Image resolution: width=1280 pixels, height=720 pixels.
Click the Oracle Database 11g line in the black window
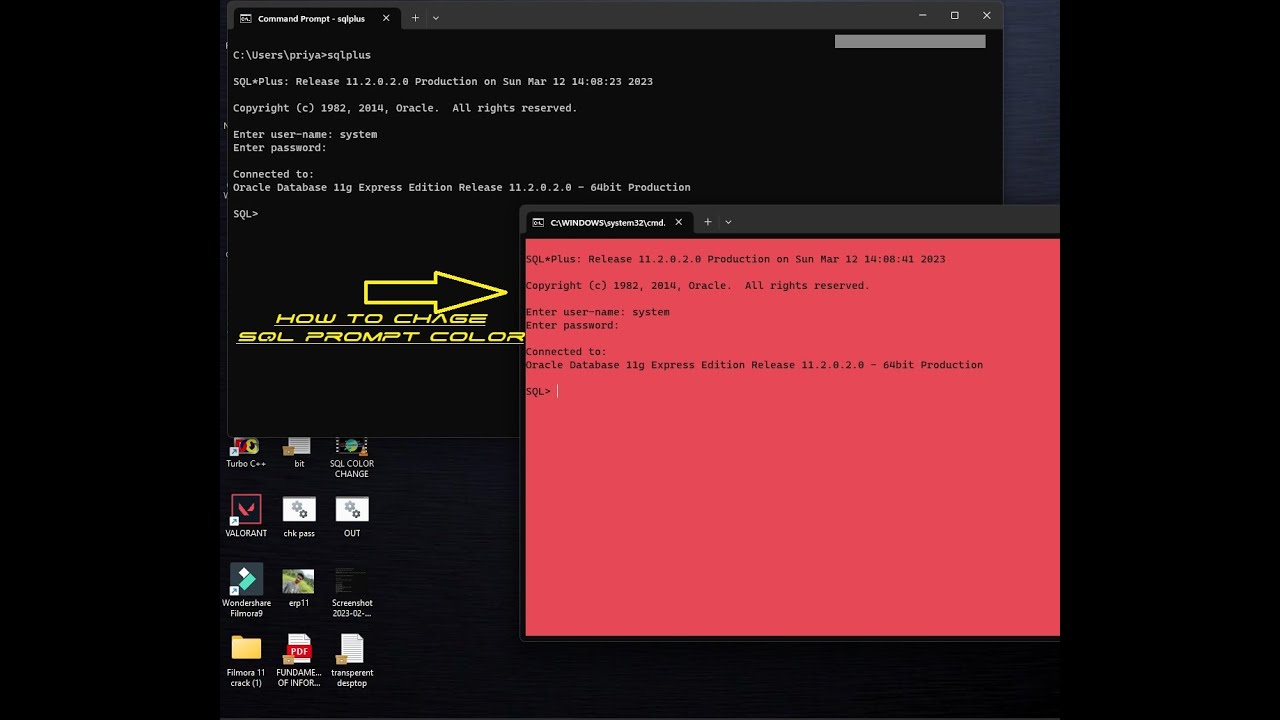[462, 187]
